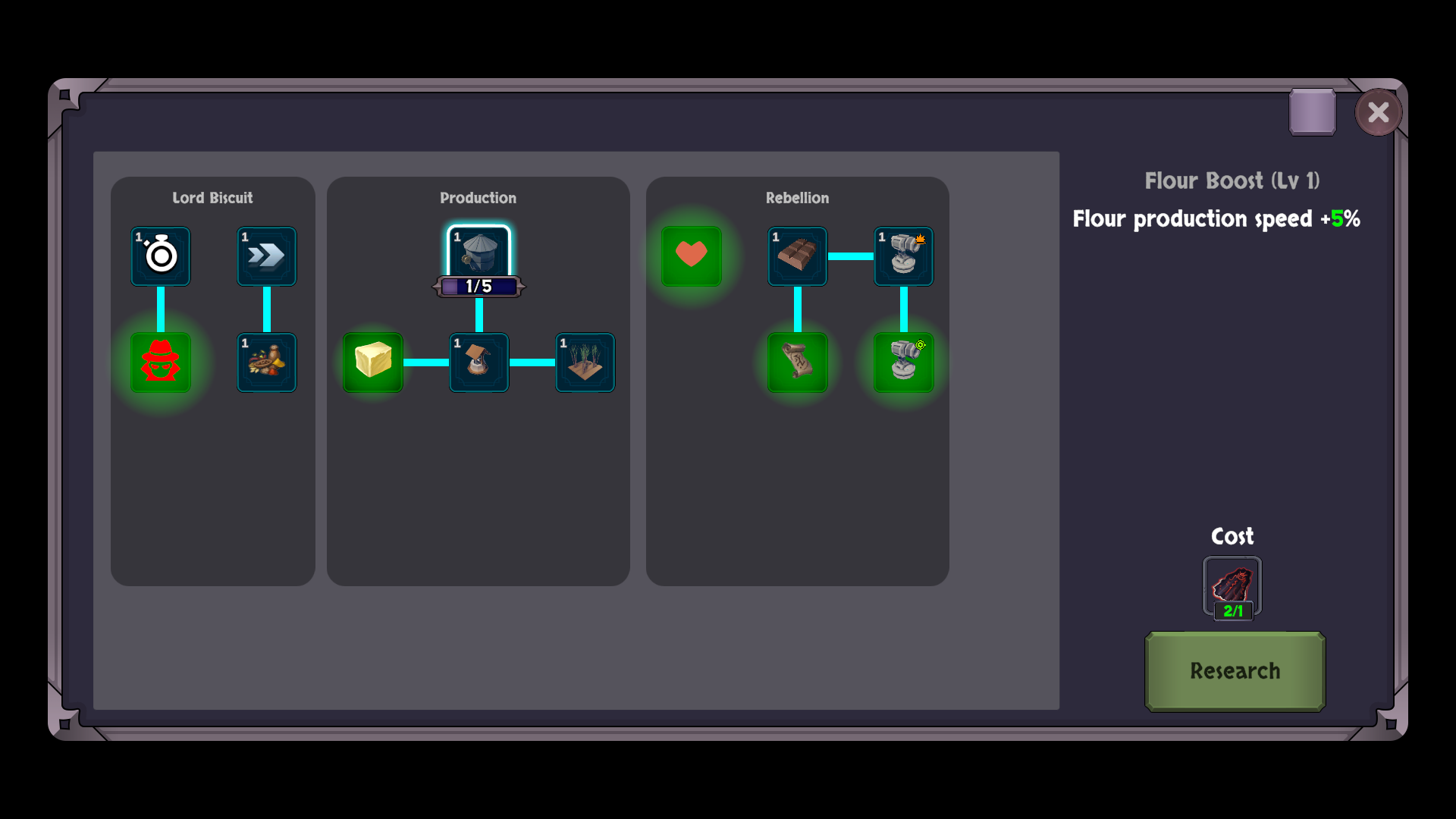The width and height of the screenshot is (1456, 819).
Task: Select the chocolate bar research node
Action: tap(798, 256)
